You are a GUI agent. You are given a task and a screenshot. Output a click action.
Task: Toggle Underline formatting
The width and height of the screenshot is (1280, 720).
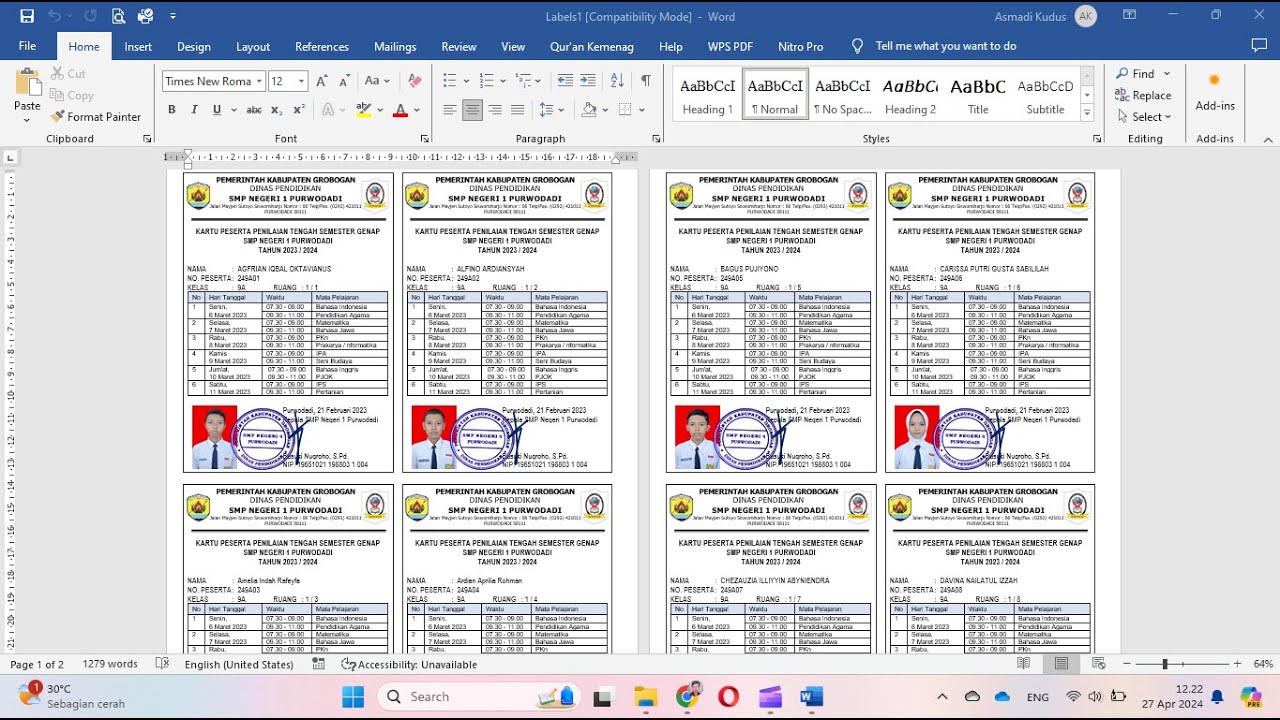coord(216,110)
